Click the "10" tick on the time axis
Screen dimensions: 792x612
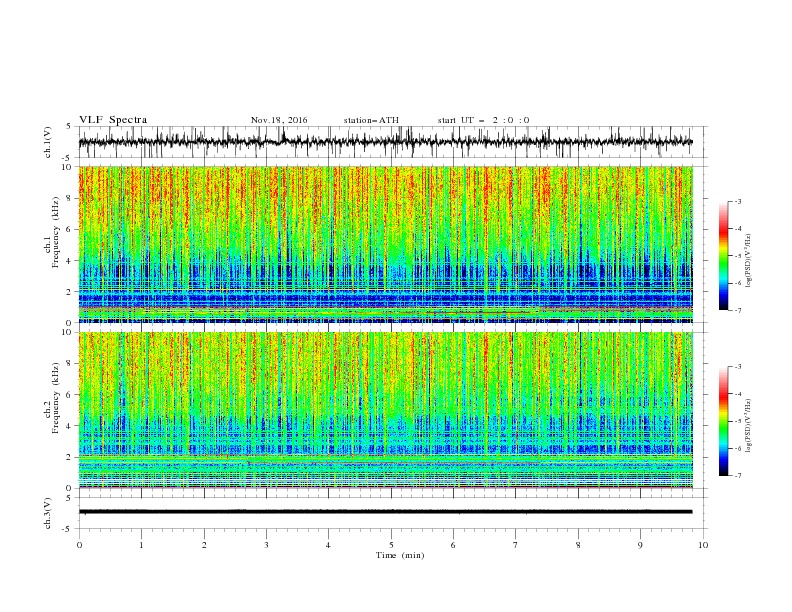coord(703,545)
